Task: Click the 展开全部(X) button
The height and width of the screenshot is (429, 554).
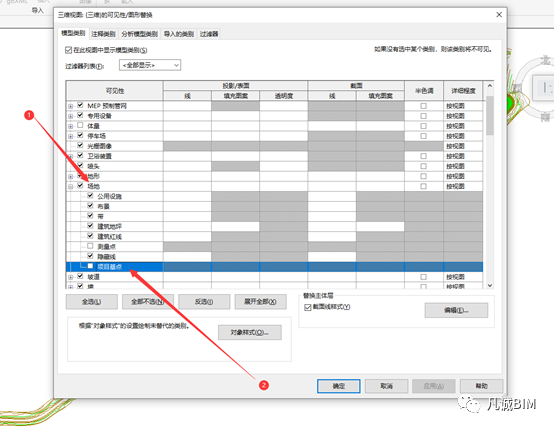Action: point(260,302)
